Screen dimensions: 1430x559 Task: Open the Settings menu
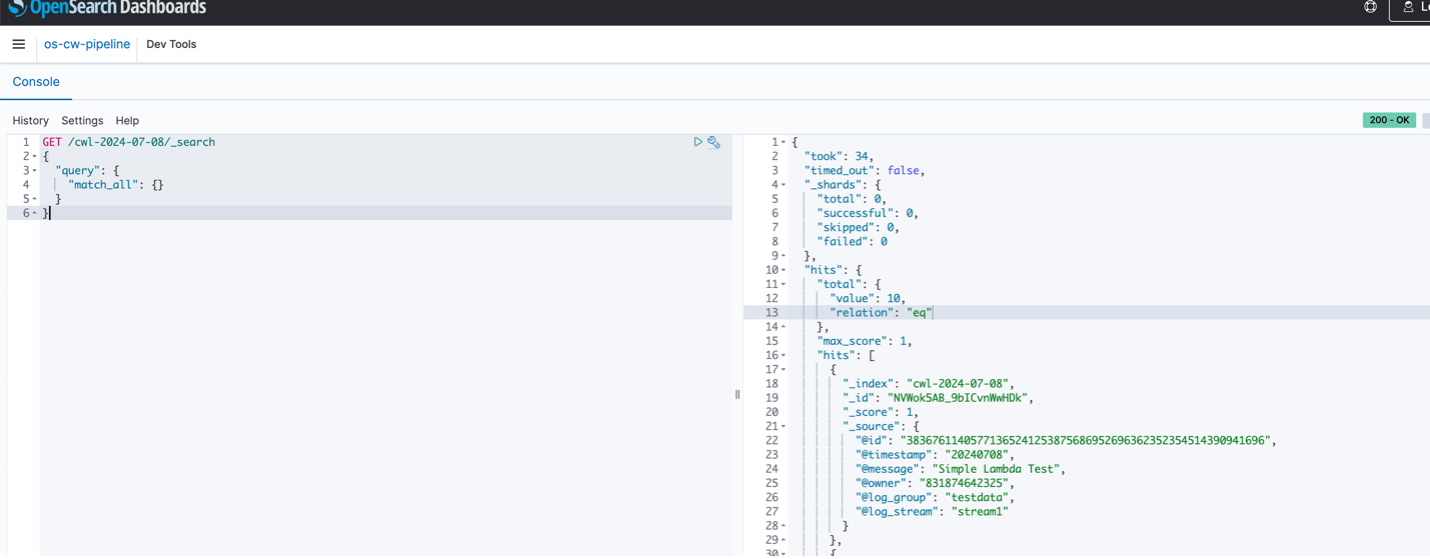(x=82, y=120)
